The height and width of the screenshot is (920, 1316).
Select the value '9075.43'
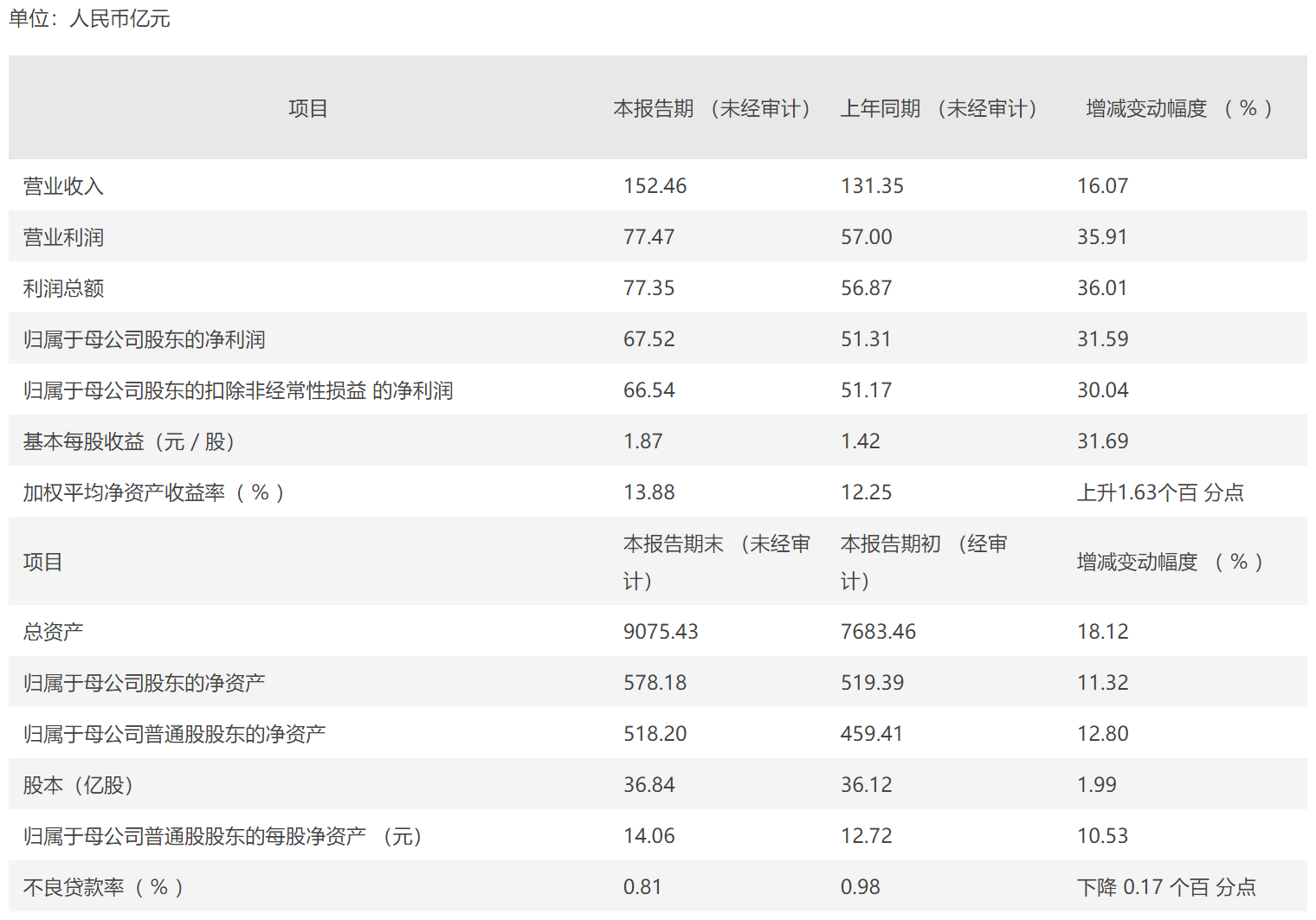coord(661,632)
